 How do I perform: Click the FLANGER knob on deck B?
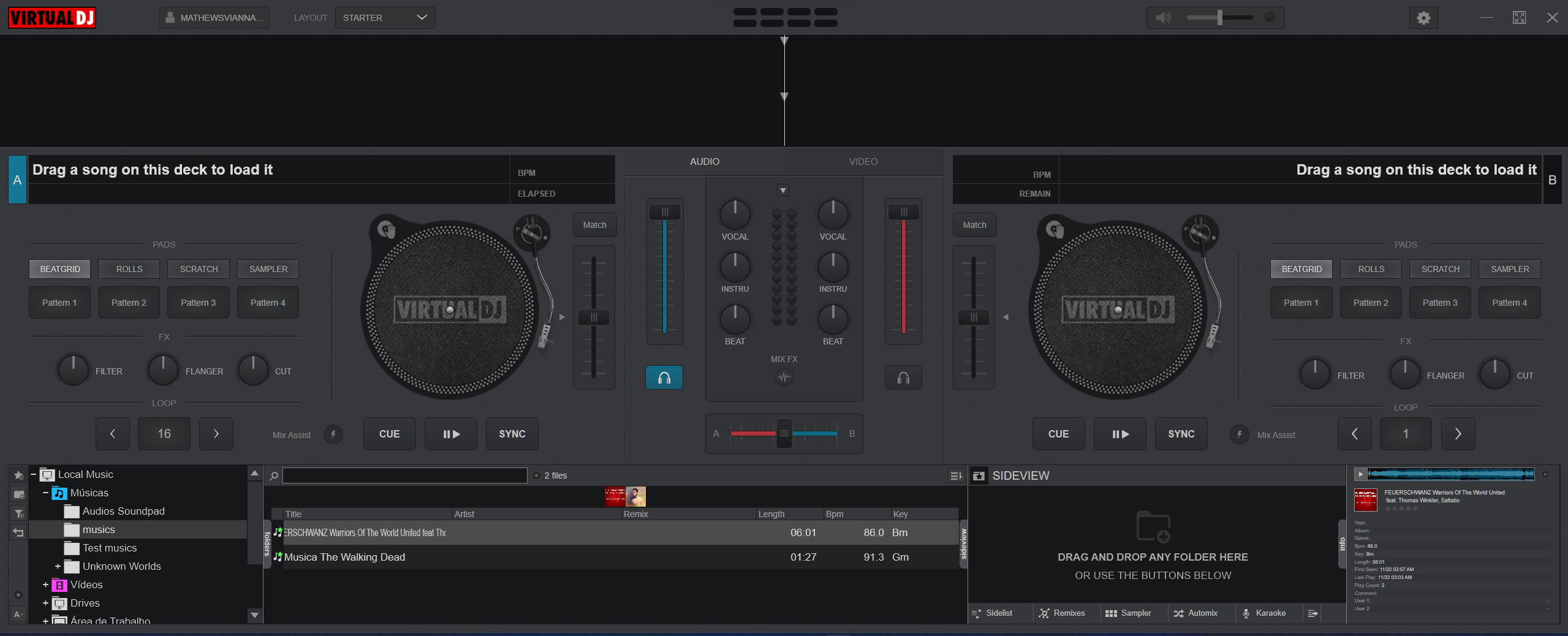click(1404, 373)
